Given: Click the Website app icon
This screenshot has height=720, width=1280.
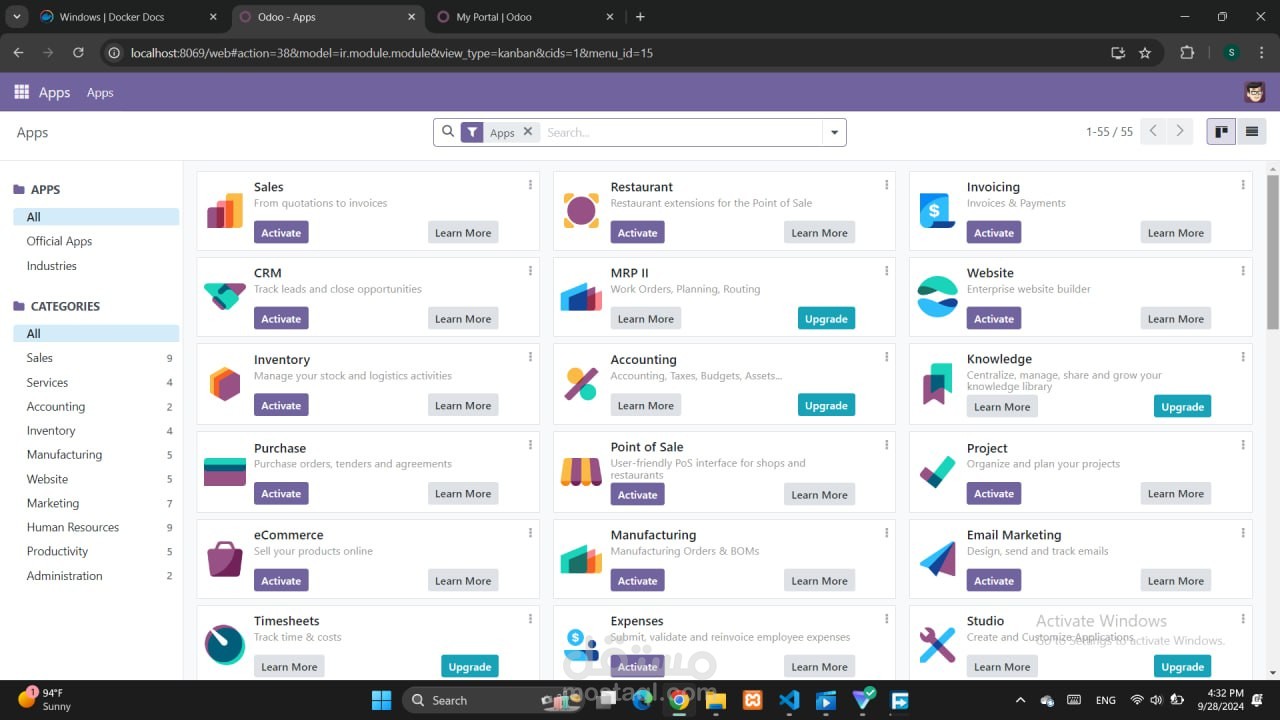Looking at the screenshot, I should tap(937, 297).
